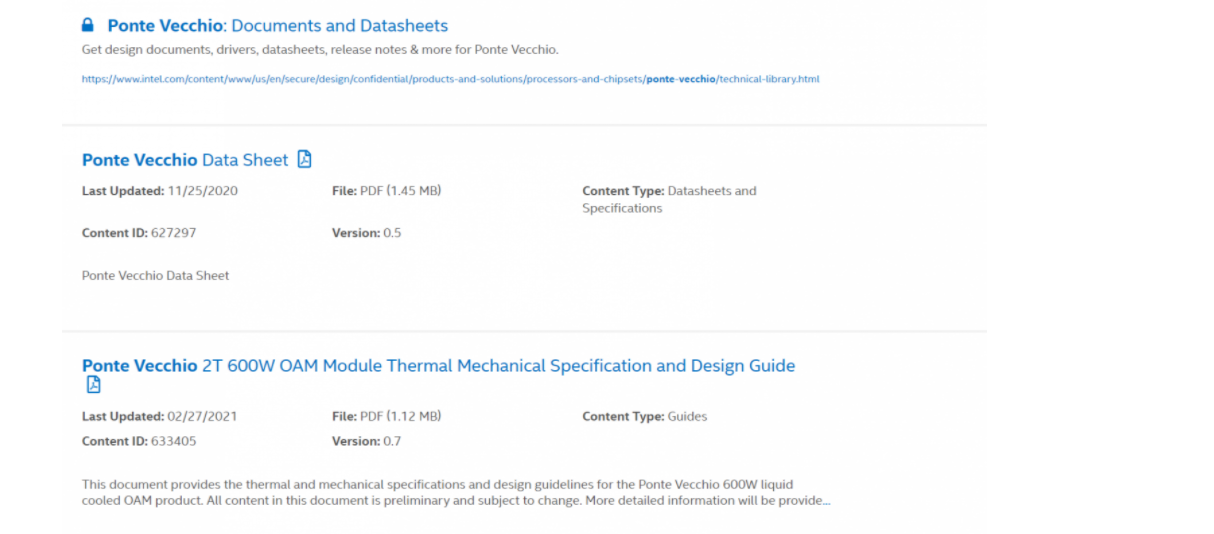Image resolution: width=1214 pixels, height=534 pixels.
Task: Open the 2T 600W OAM Module Thermal Mechanical Specification link
Action: (438, 366)
